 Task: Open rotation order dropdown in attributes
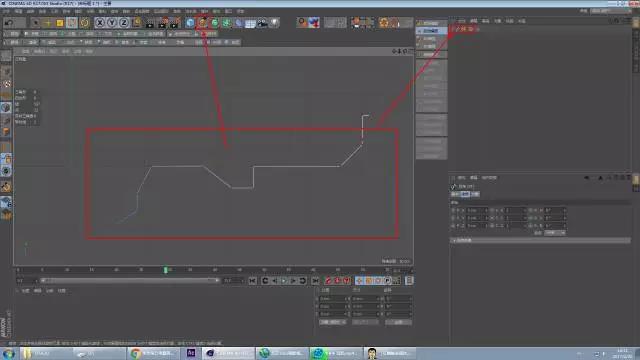pyautogui.click(x=555, y=233)
